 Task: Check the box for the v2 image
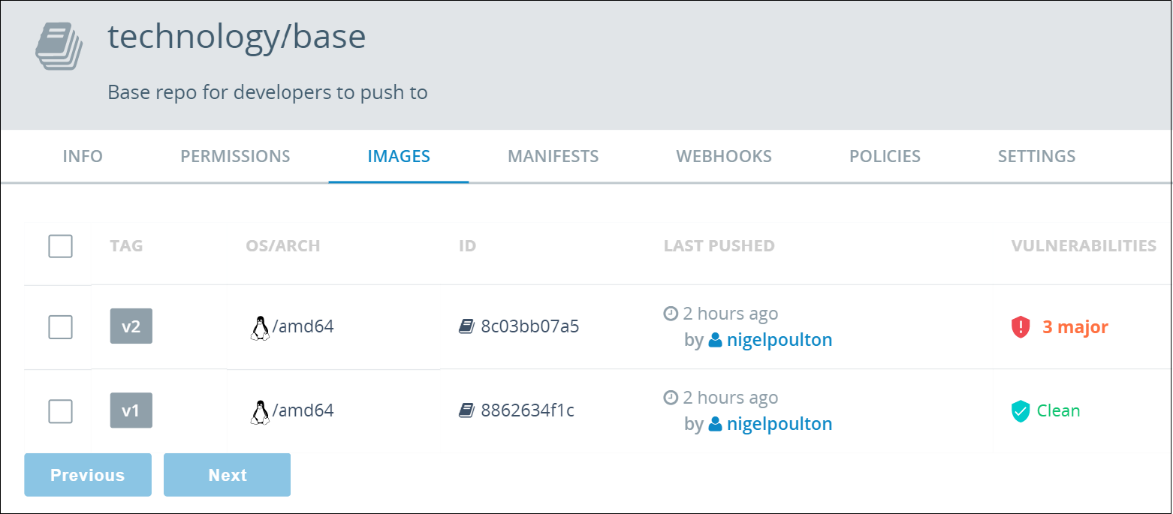click(x=61, y=327)
